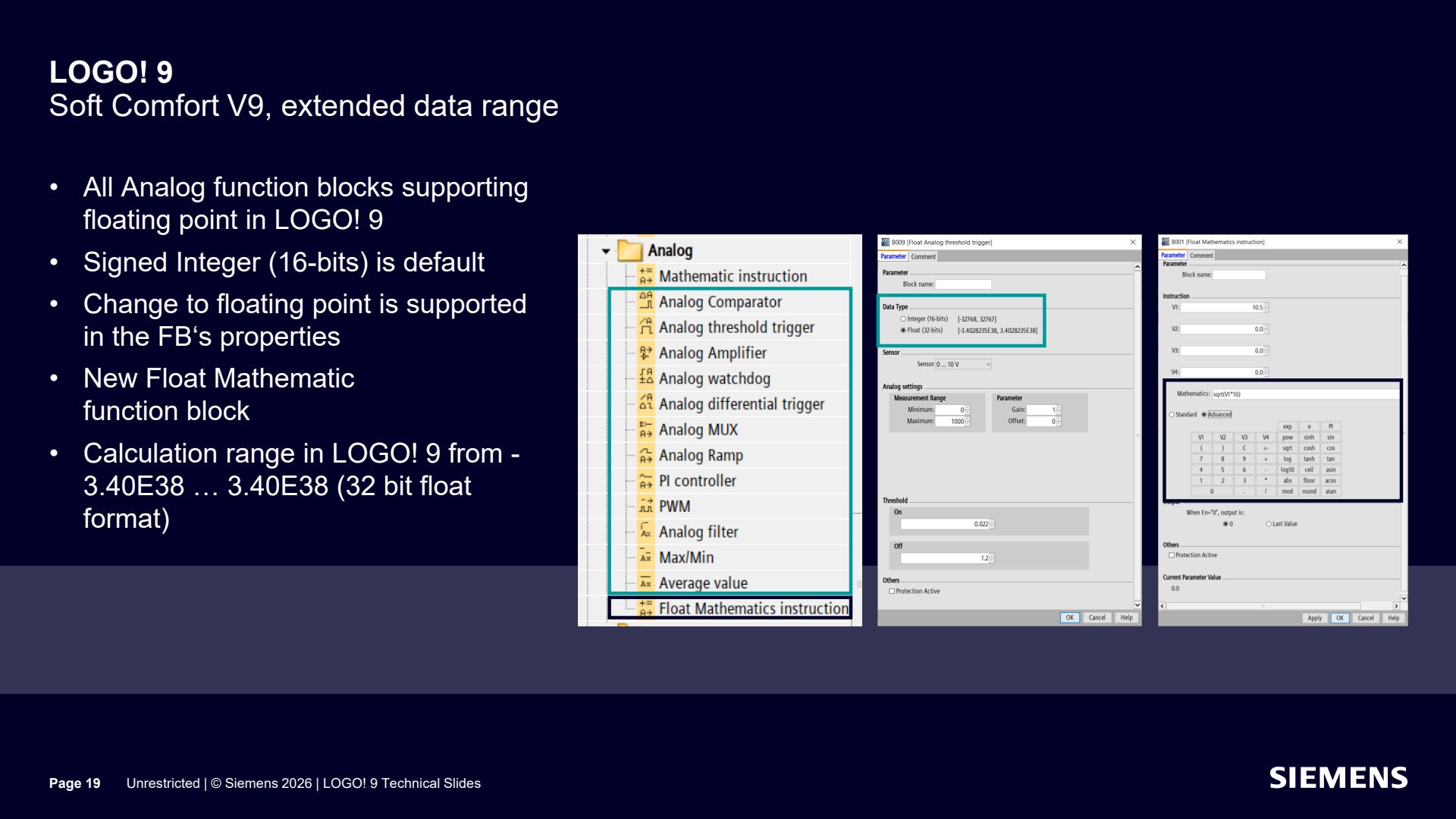Switch the calculator to Standard mode
1456x819 pixels.
pyautogui.click(x=1172, y=415)
